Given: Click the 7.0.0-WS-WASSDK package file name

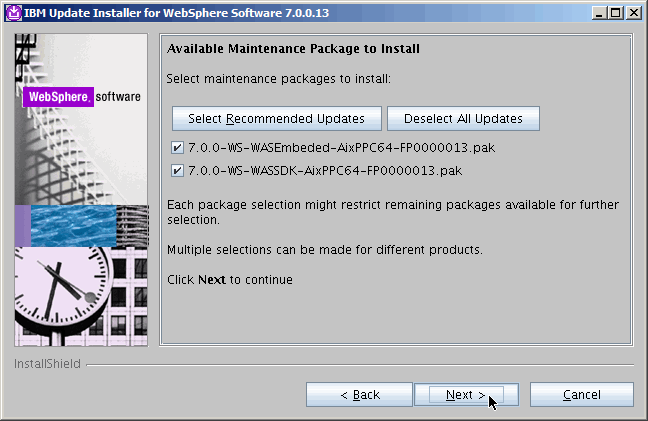Looking at the screenshot, I should (x=326, y=170).
